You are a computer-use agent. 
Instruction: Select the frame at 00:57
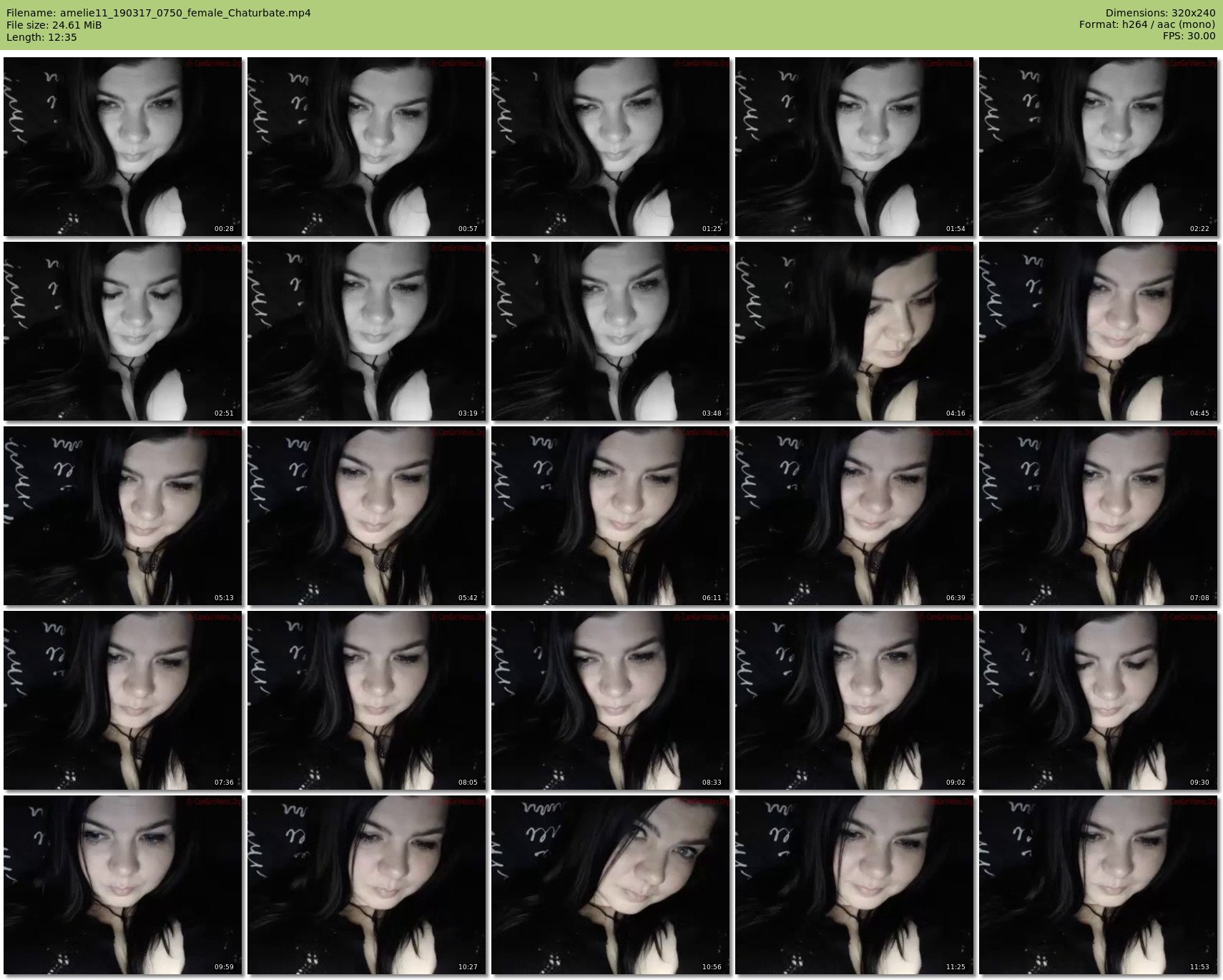click(367, 147)
